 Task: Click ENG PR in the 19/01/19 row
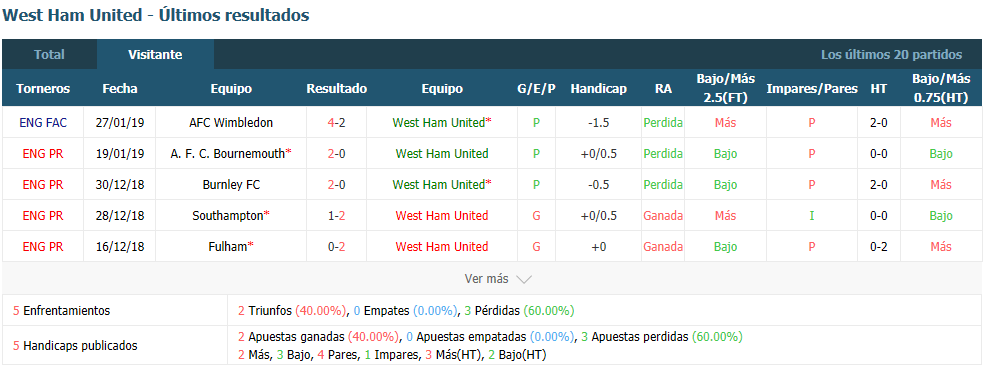[x=43, y=153]
